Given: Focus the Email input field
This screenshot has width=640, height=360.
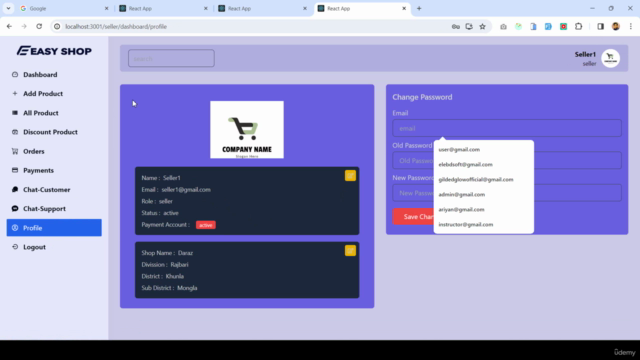Looking at the screenshot, I should click(507, 128).
